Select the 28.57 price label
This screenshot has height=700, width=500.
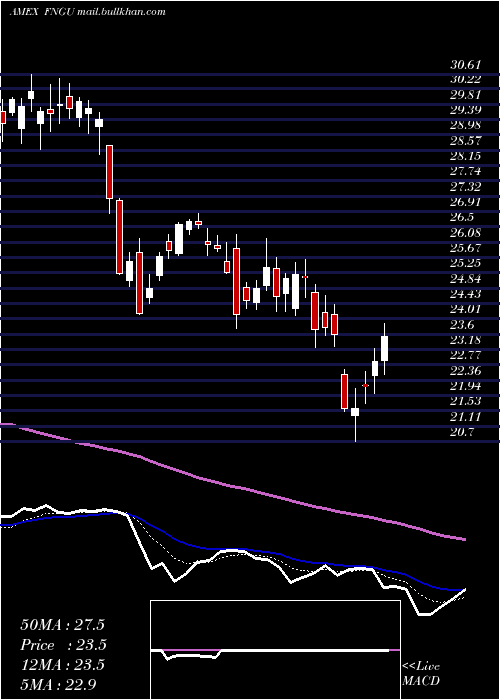click(x=466, y=141)
